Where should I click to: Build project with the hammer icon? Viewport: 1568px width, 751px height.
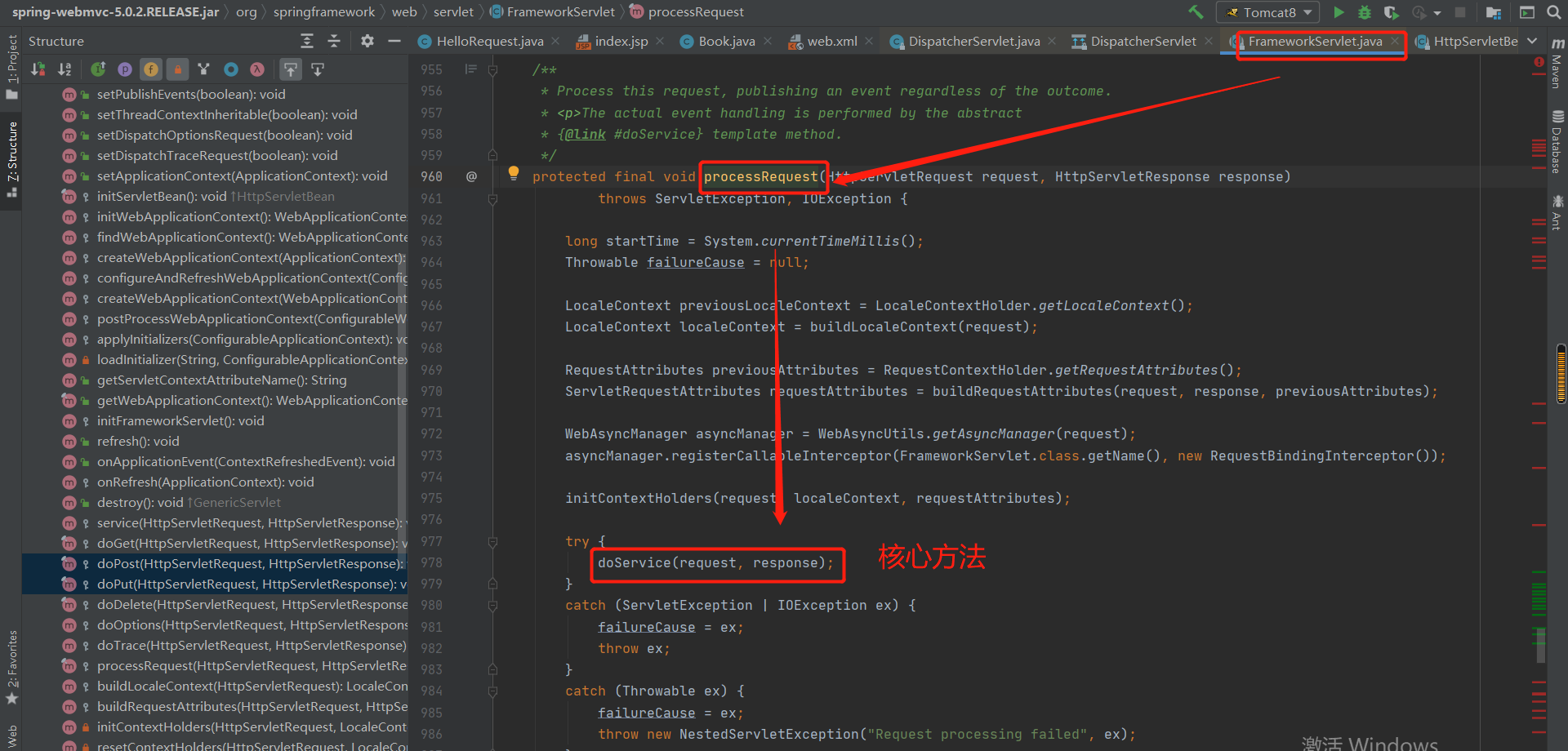[1196, 12]
